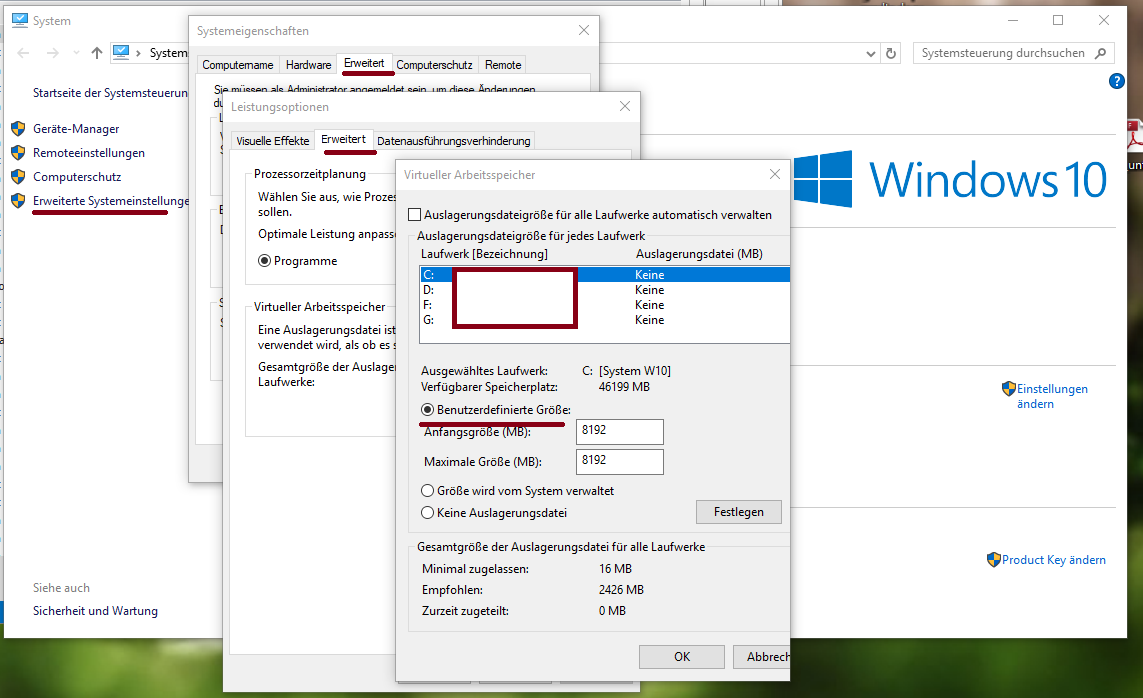
Task: Switch to Visuelle Effekte tab
Action: pyautogui.click(x=273, y=141)
